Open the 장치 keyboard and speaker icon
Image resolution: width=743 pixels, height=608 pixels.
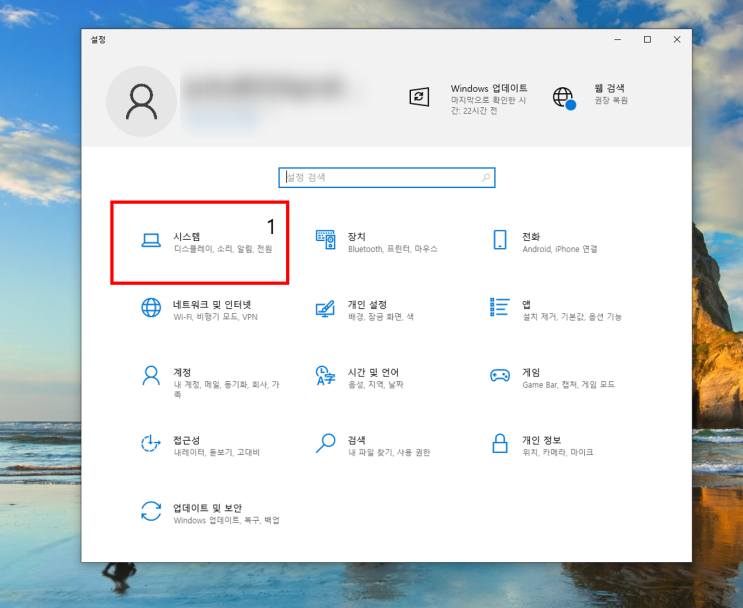(326, 240)
